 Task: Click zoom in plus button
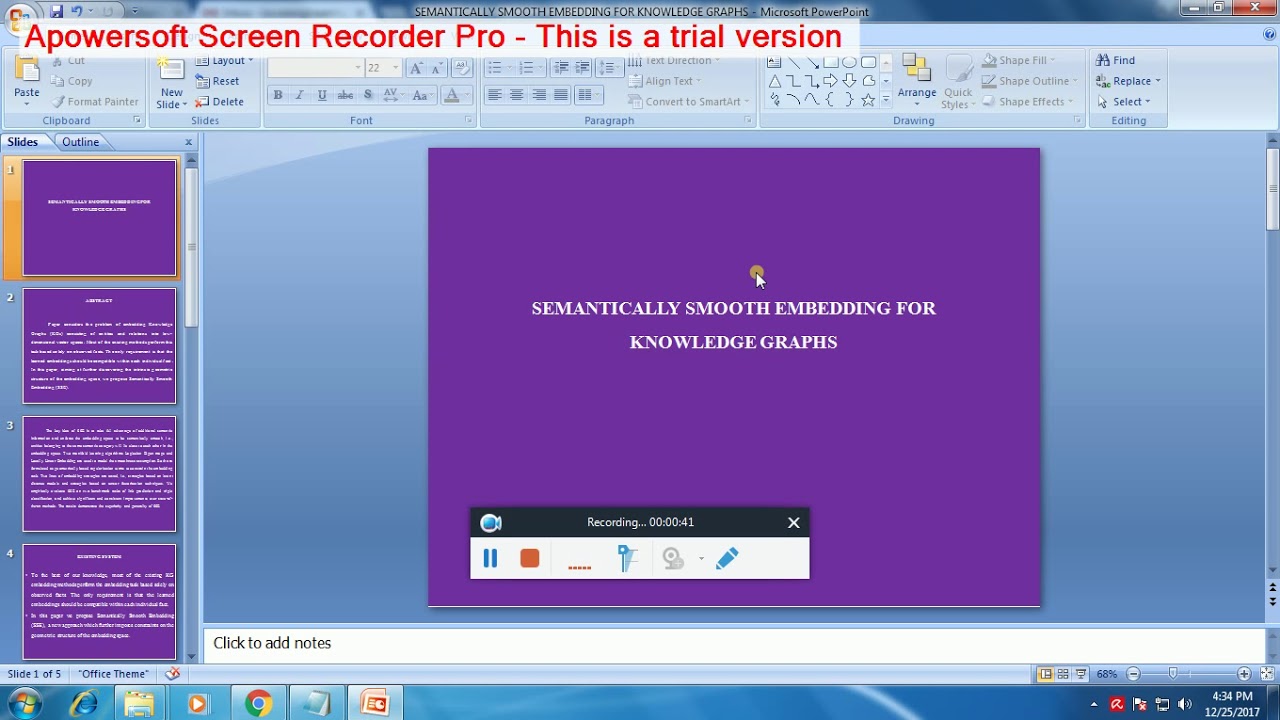pyautogui.click(x=1244, y=674)
